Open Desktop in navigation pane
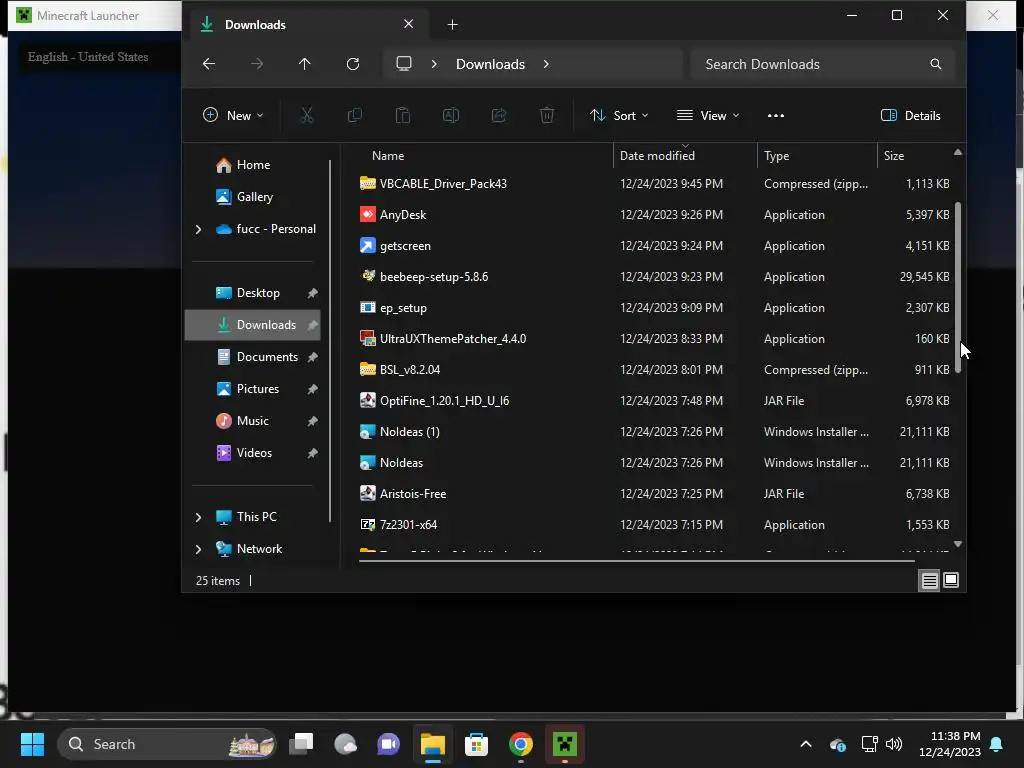This screenshot has width=1024, height=768. [x=257, y=293]
